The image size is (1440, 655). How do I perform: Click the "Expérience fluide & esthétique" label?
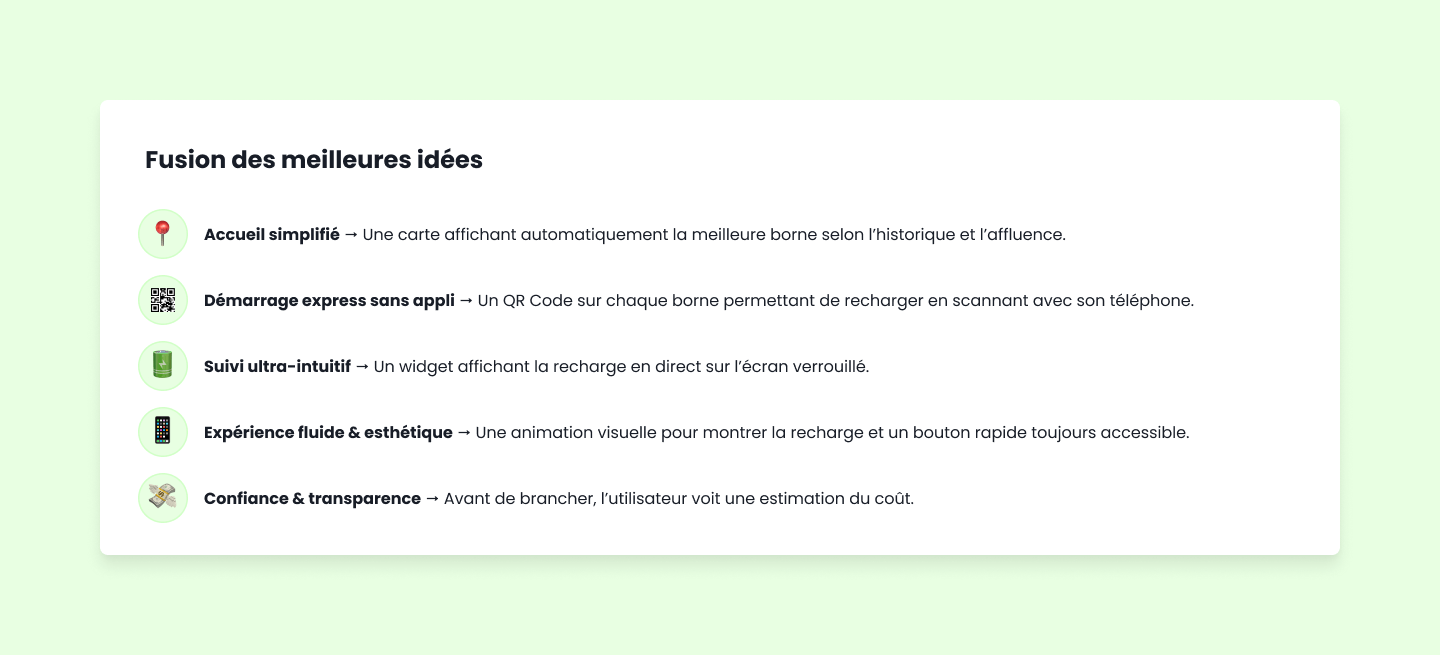click(328, 433)
